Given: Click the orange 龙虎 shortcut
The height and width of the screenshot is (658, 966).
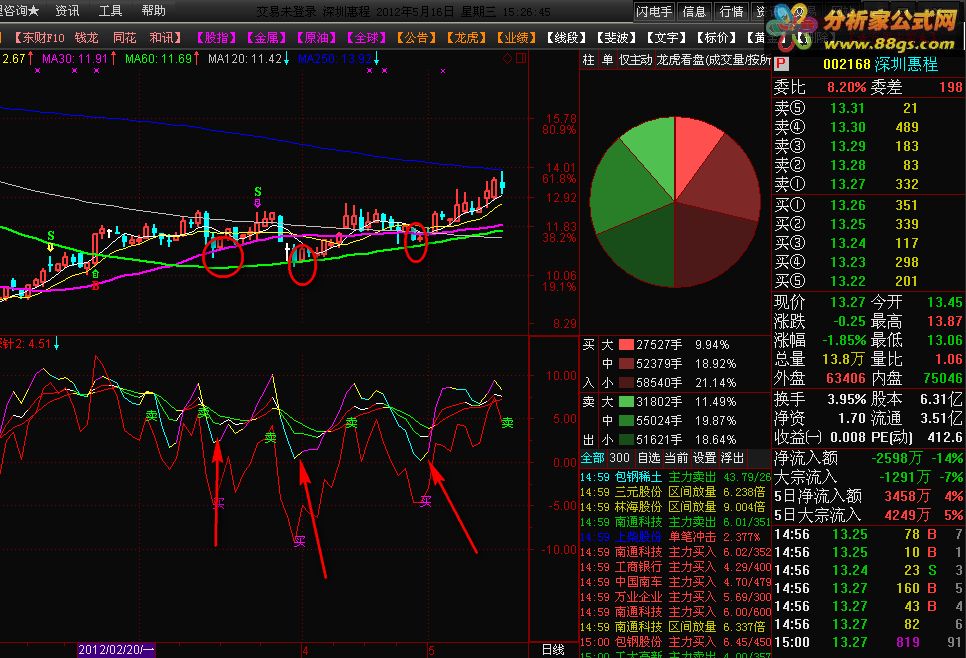Looking at the screenshot, I should click(x=466, y=38).
